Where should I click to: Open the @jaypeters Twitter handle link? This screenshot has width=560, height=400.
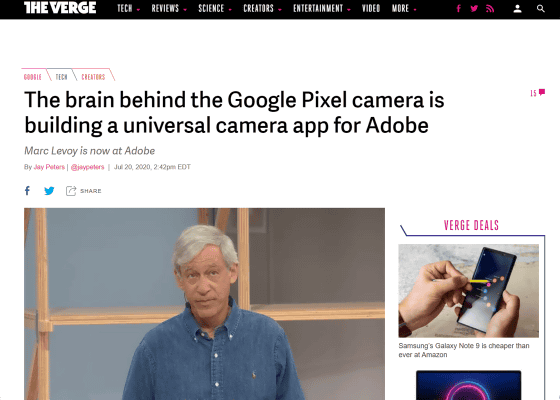click(88, 167)
